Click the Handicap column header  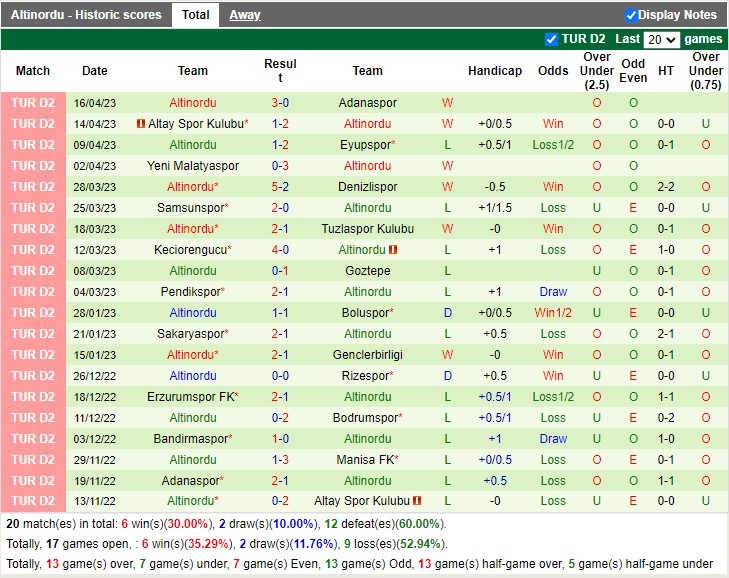click(x=495, y=71)
